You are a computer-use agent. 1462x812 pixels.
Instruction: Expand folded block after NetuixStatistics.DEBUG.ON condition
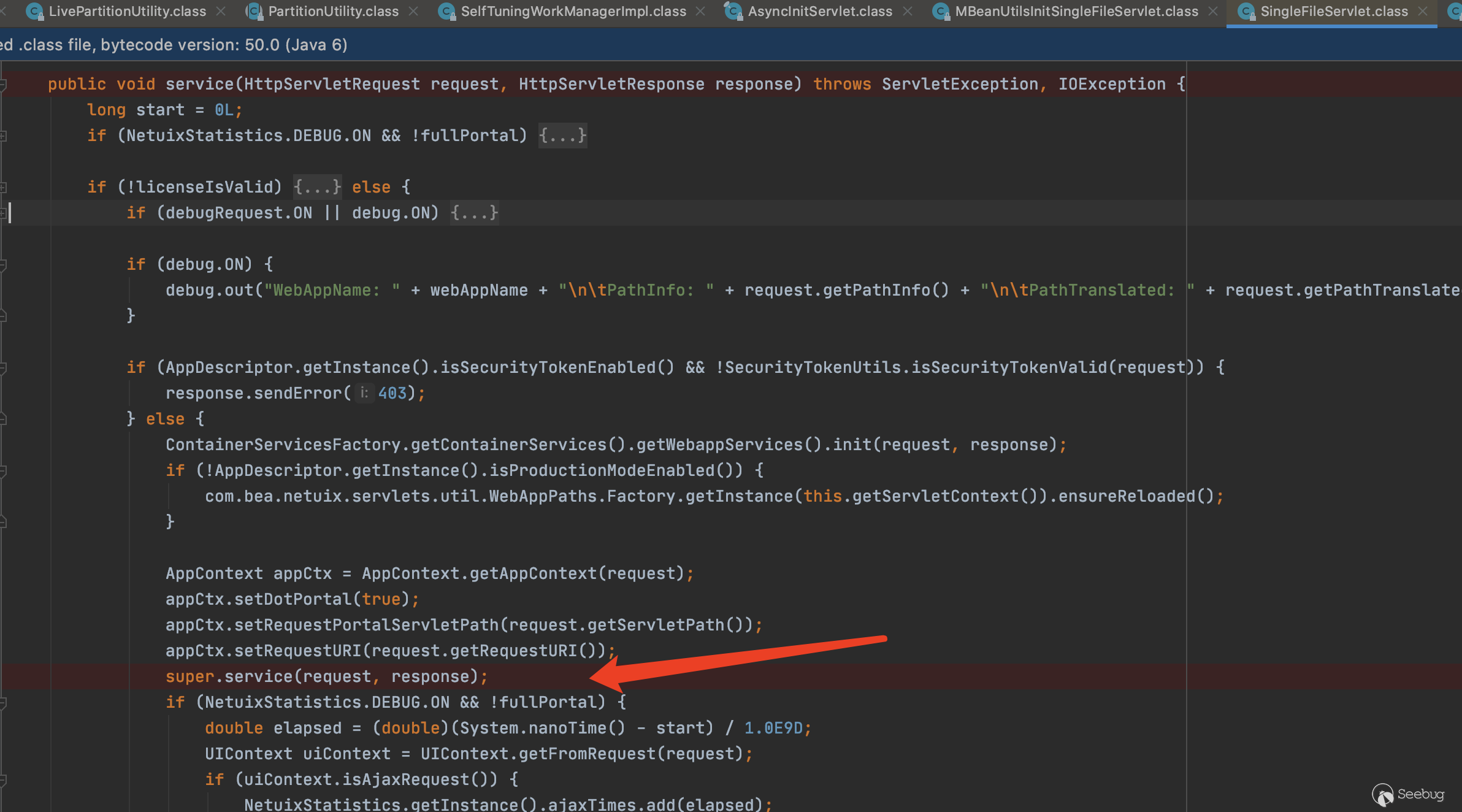562,136
